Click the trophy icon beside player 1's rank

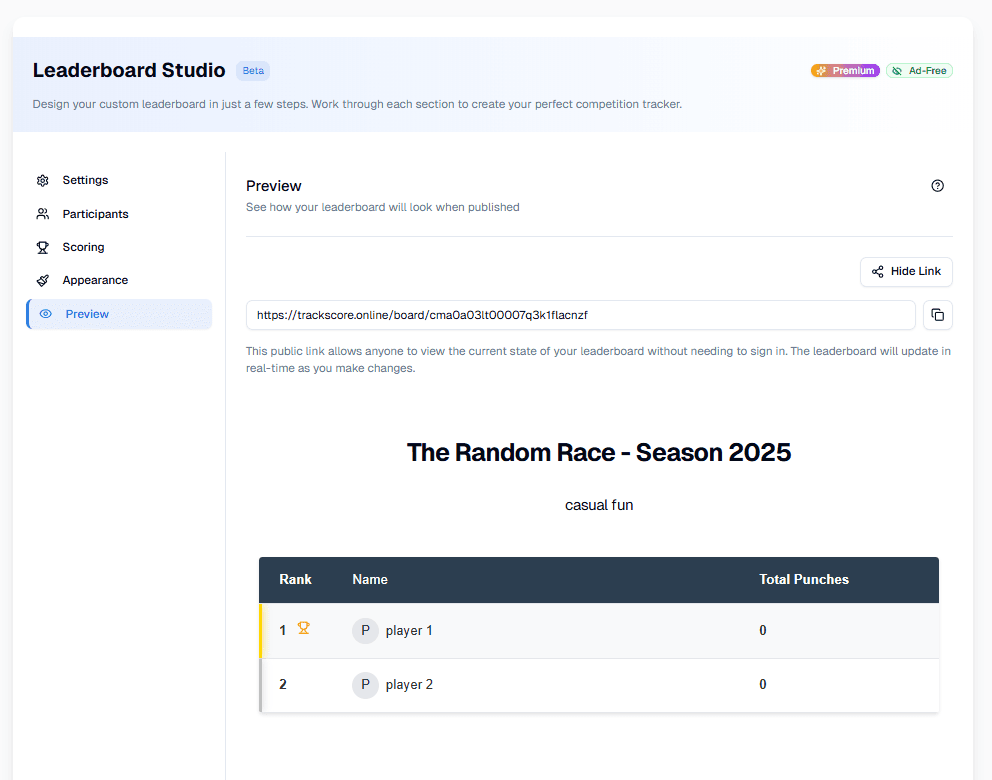(303, 629)
